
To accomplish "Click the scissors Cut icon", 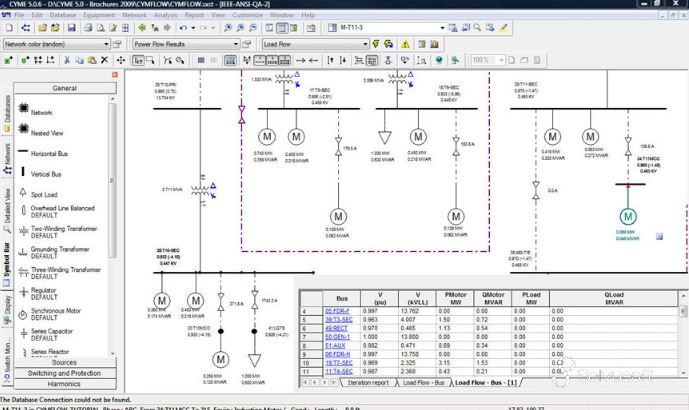I will (x=67, y=60).
